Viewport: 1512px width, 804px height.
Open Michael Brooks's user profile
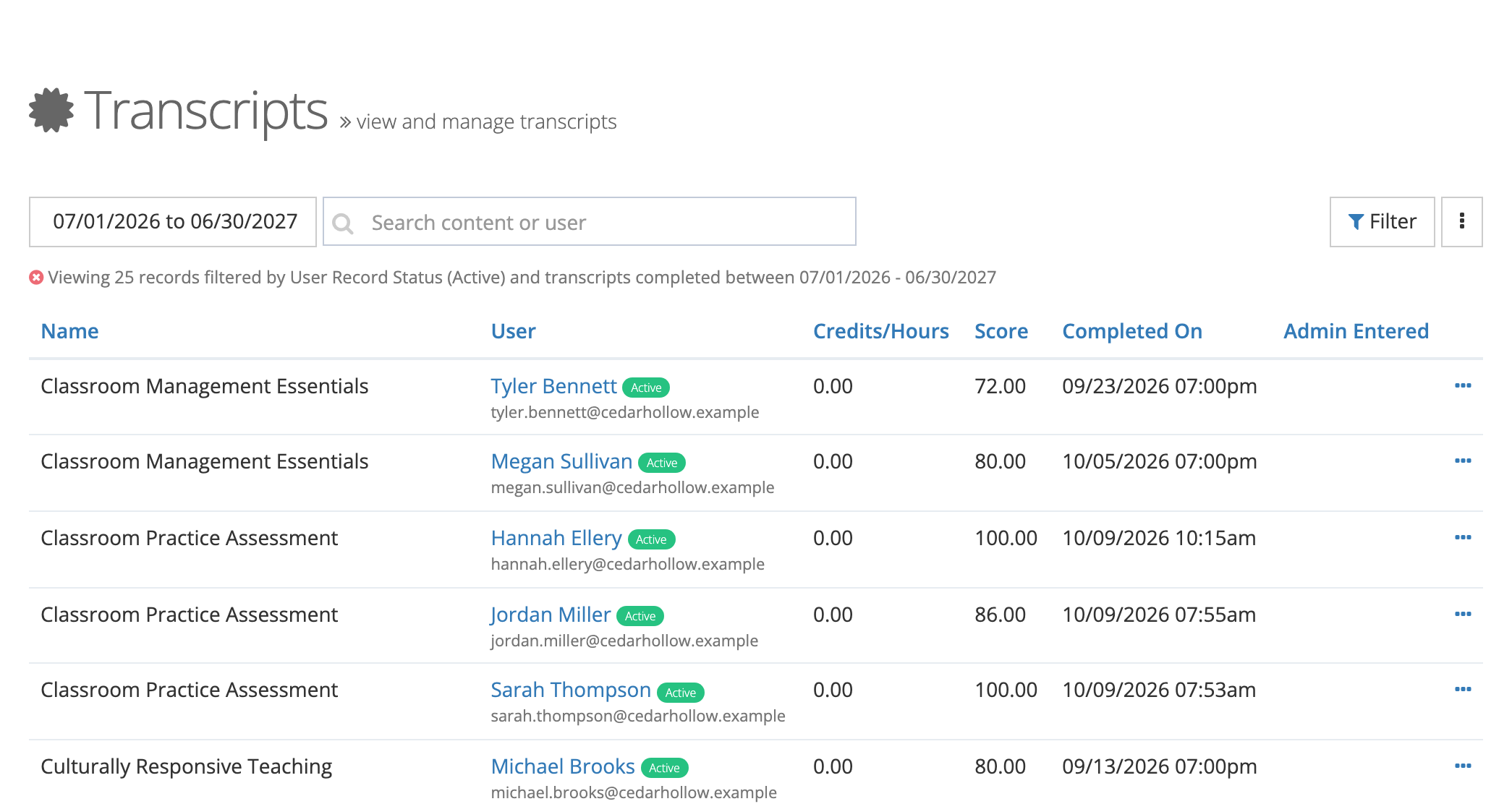point(563,766)
